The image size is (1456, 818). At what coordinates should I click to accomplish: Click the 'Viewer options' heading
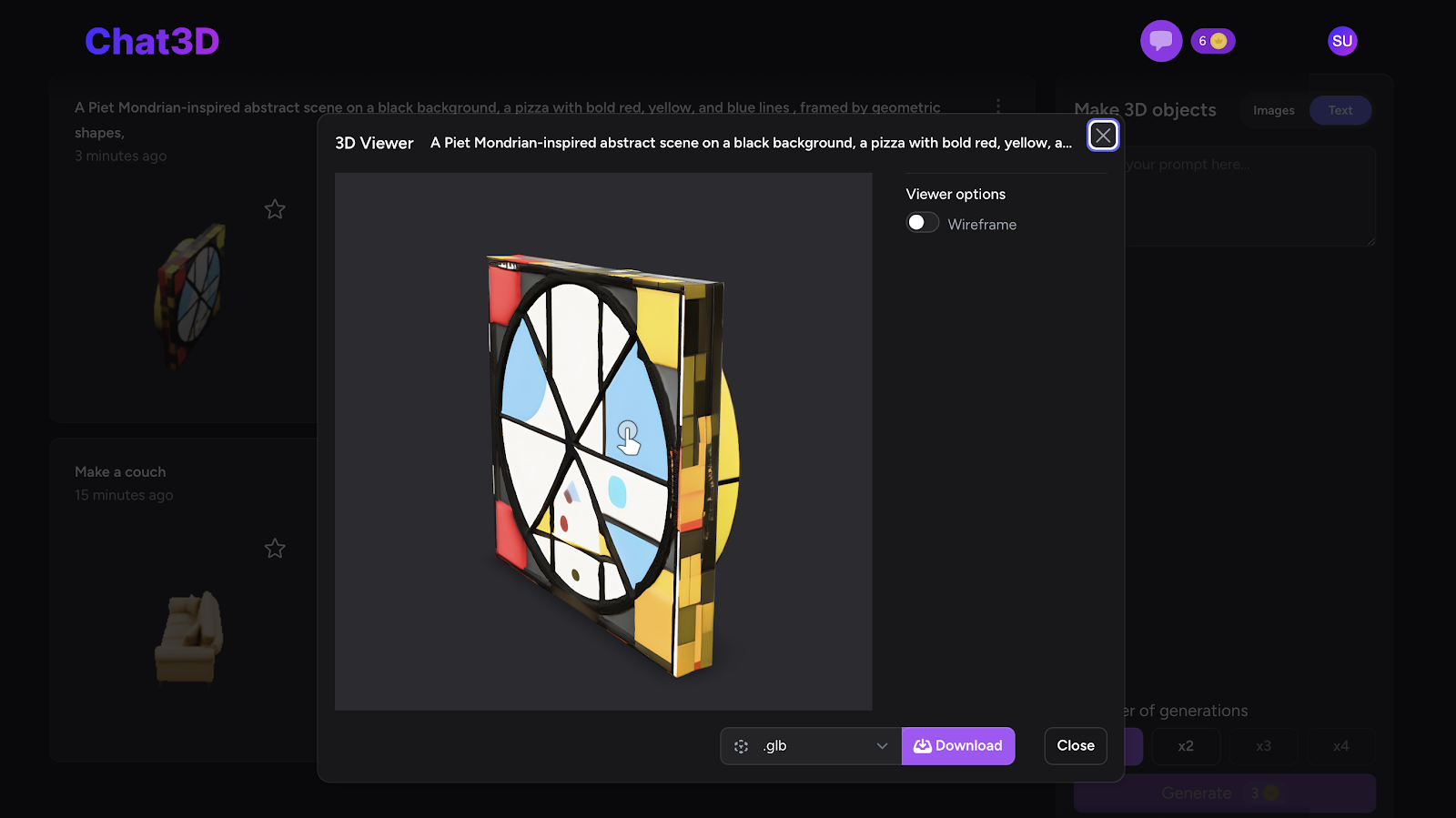tap(955, 194)
